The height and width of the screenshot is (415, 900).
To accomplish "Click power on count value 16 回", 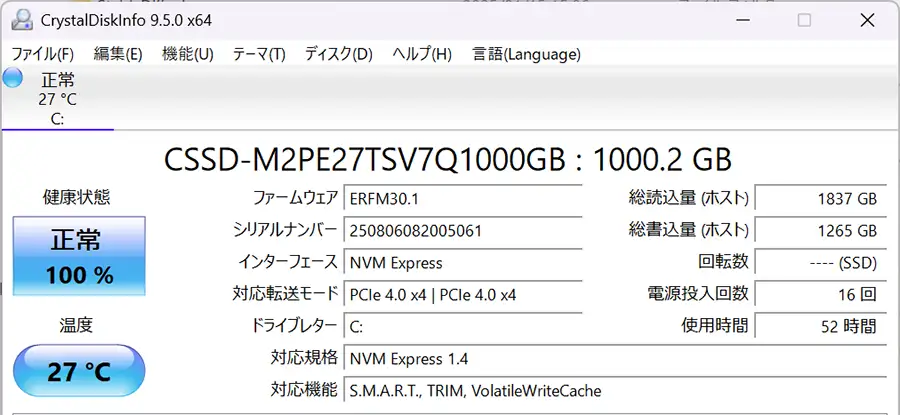I will (x=821, y=295).
